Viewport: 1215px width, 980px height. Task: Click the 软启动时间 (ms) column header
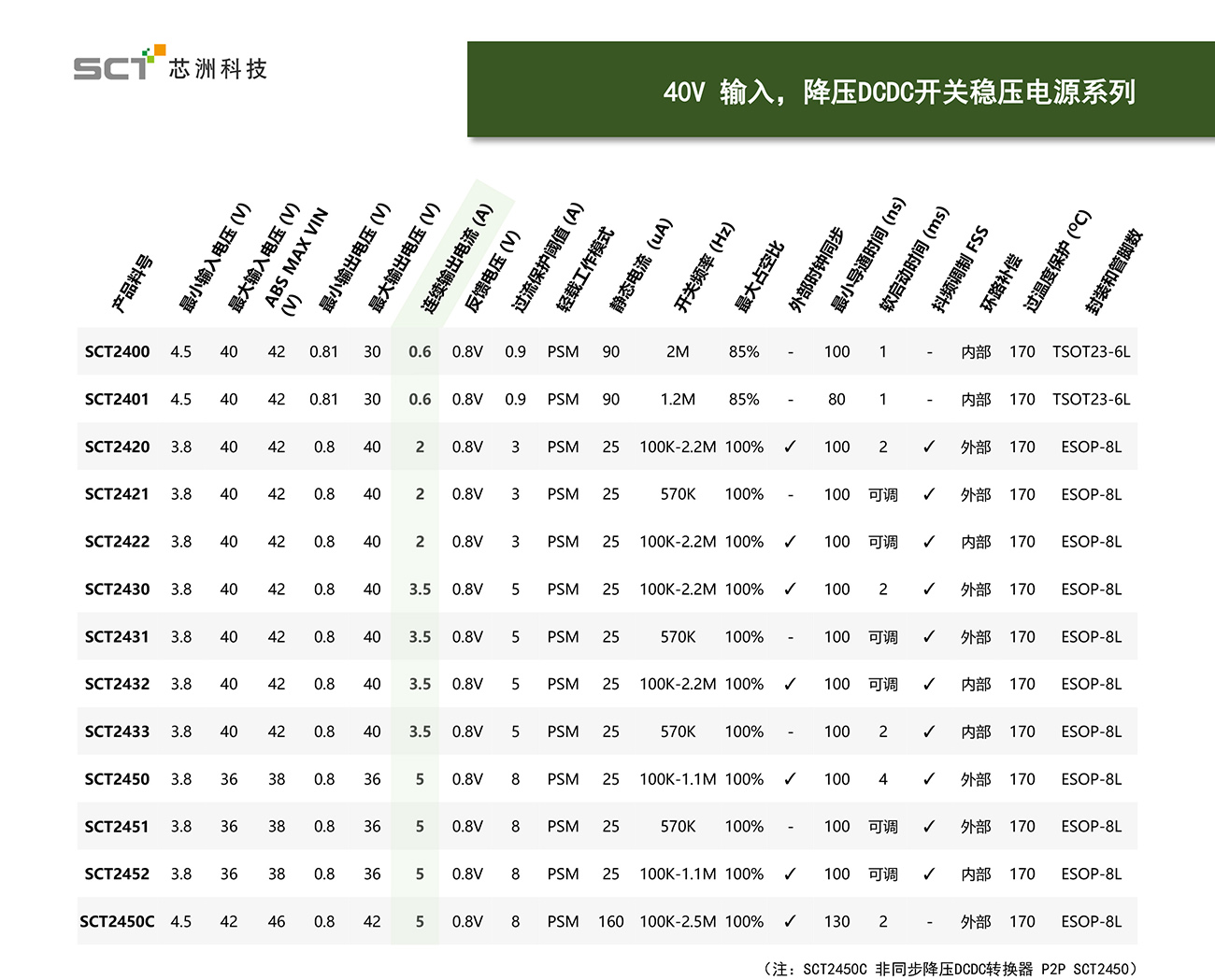tap(914, 259)
